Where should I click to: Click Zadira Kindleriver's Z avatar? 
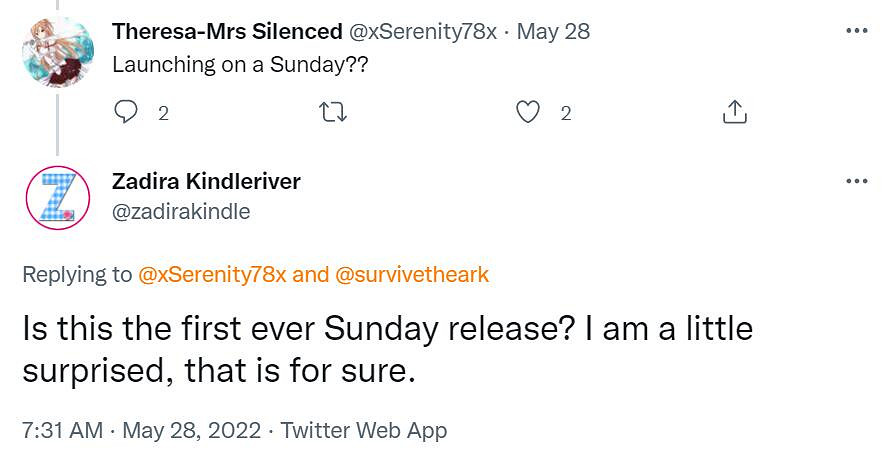pos(57,198)
